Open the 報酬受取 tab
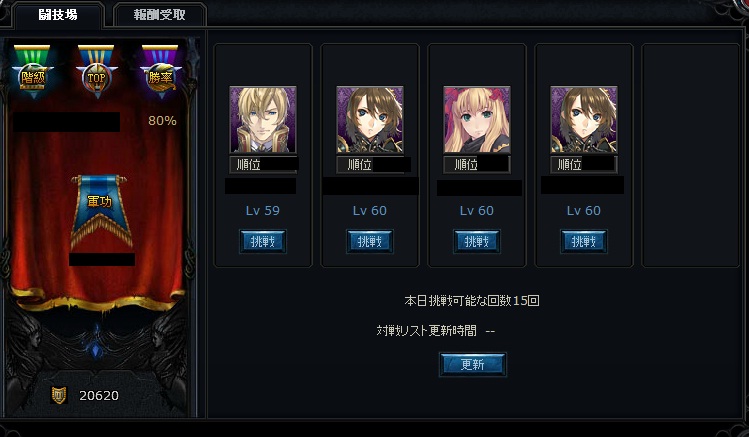The image size is (749, 437). pos(160,15)
